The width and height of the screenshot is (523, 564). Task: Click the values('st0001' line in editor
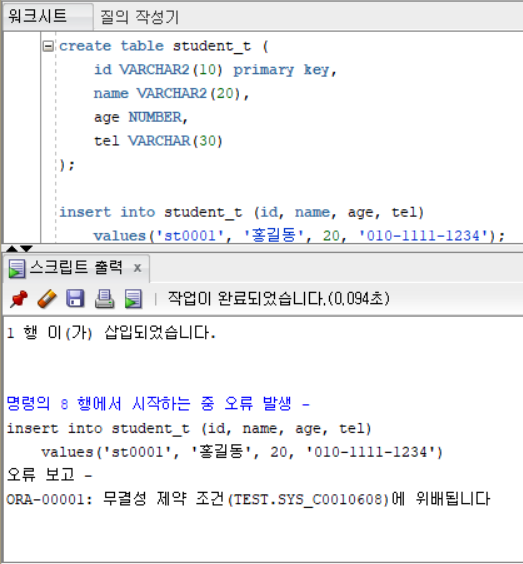click(x=299, y=236)
